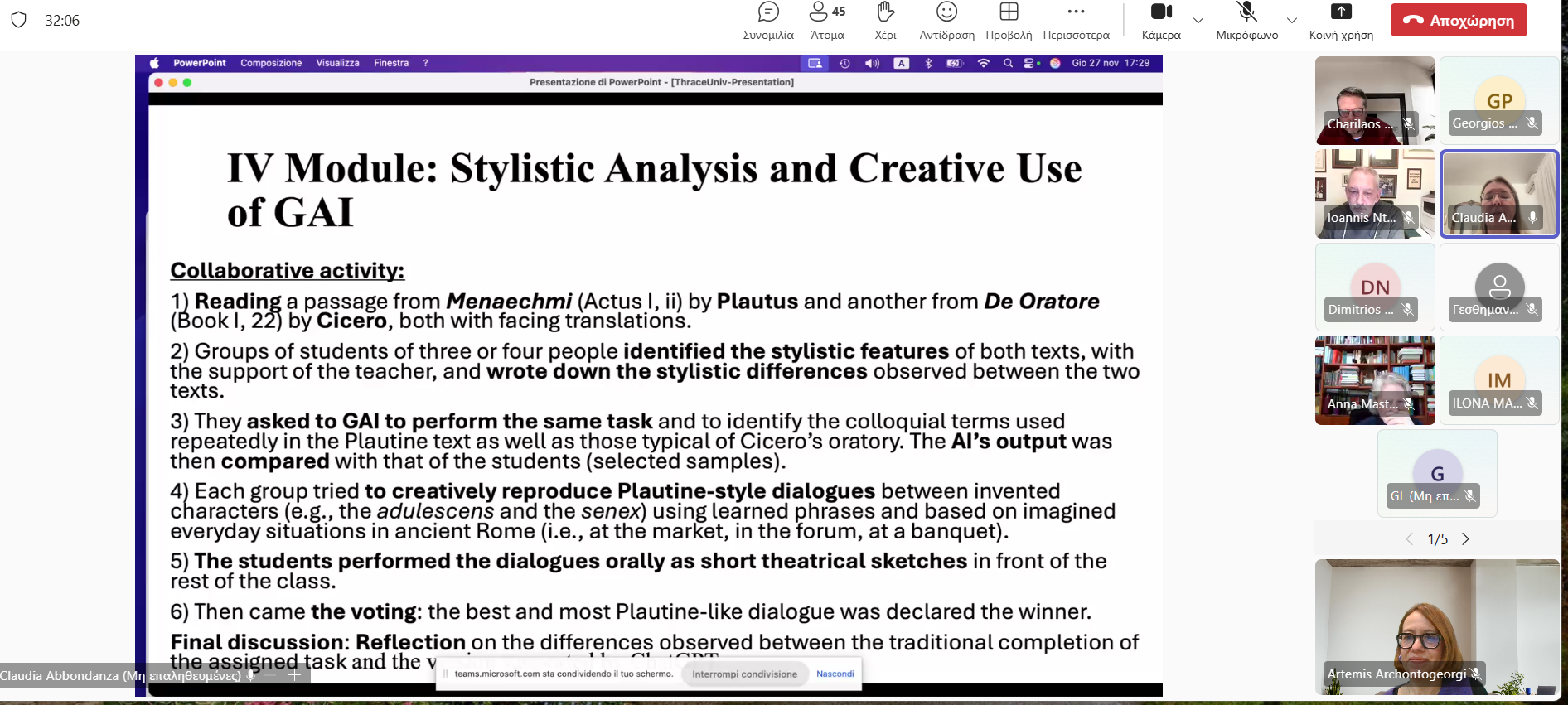Select Claudia A. video thumbnail
The height and width of the screenshot is (705, 1568).
(1499, 194)
